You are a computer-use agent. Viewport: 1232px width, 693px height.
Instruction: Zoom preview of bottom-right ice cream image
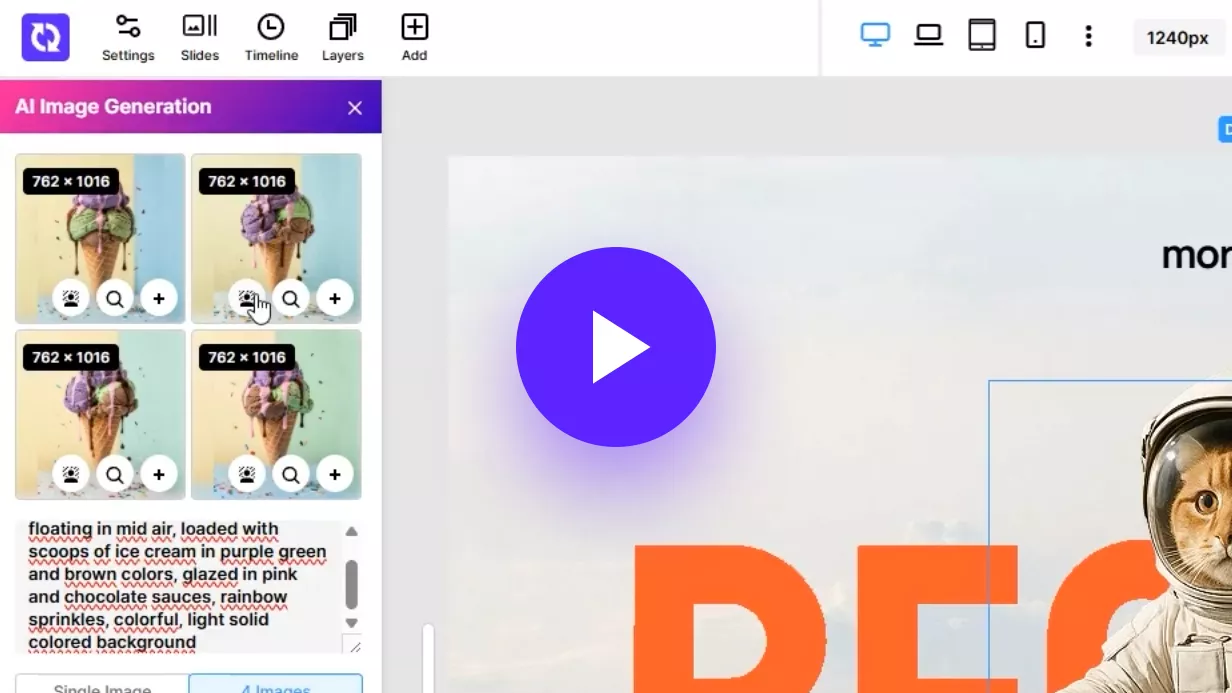click(x=291, y=474)
